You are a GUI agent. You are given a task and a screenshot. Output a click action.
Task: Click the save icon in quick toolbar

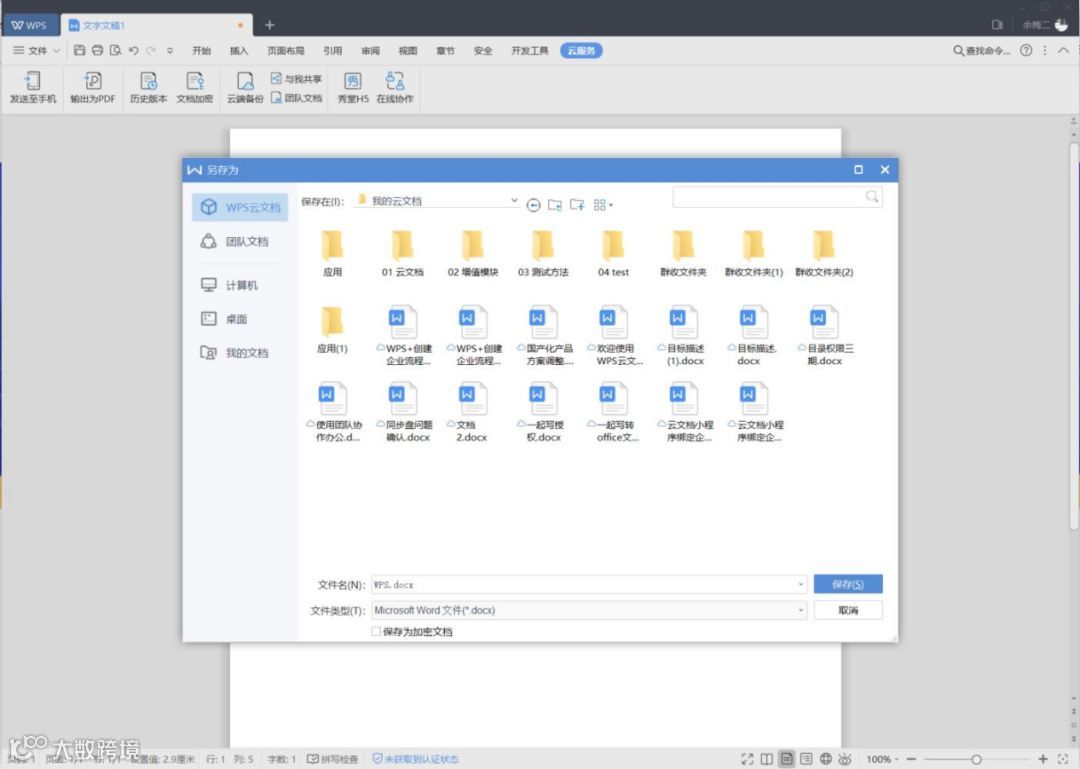(x=79, y=50)
